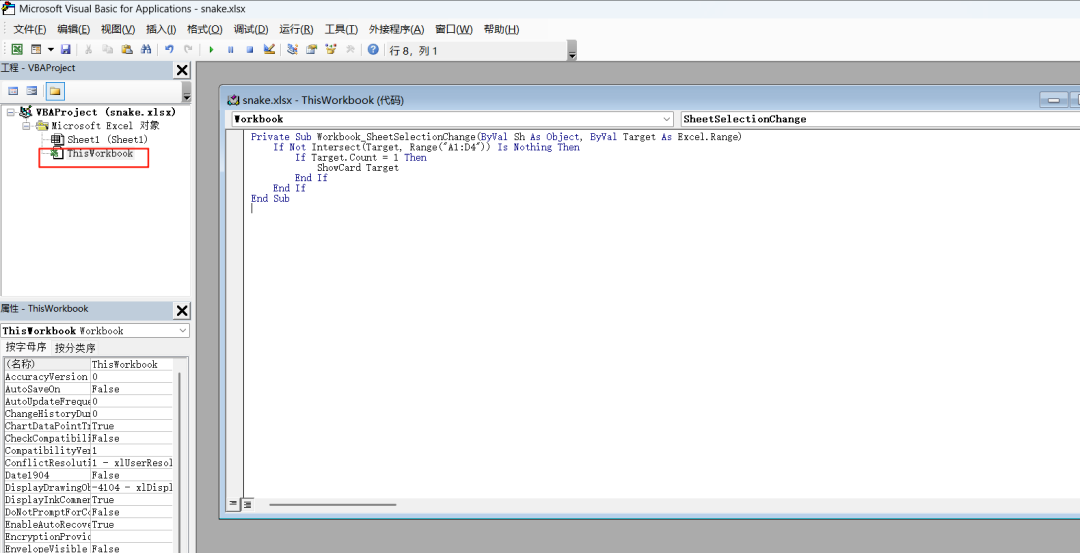
Task: Open the 视图(V) menu
Action: tap(118, 29)
